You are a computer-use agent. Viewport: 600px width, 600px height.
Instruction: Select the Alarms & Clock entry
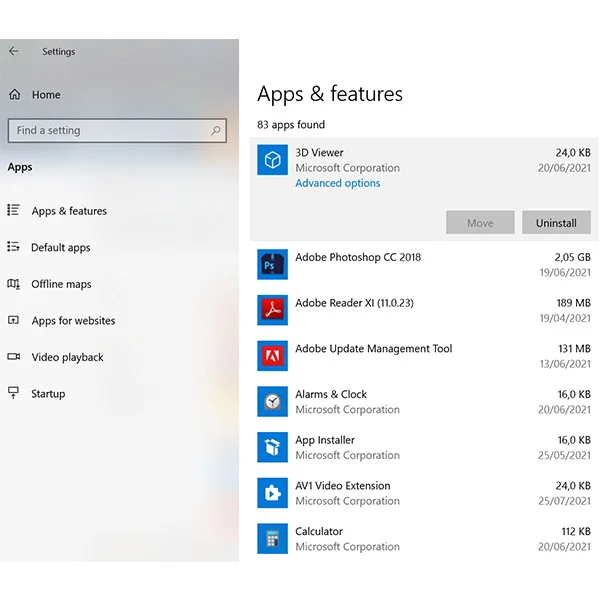point(424,401)
